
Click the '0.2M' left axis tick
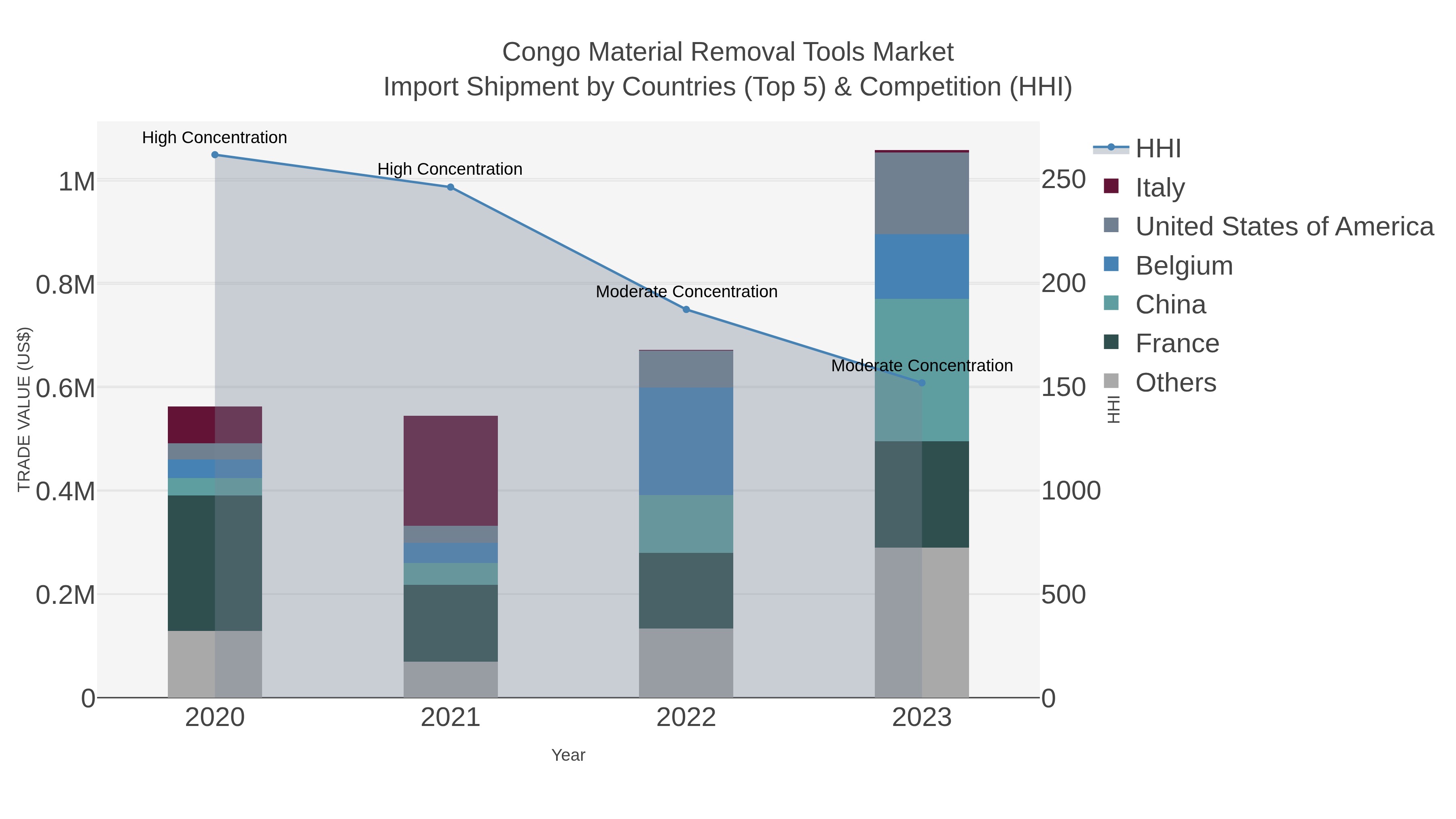66,595
